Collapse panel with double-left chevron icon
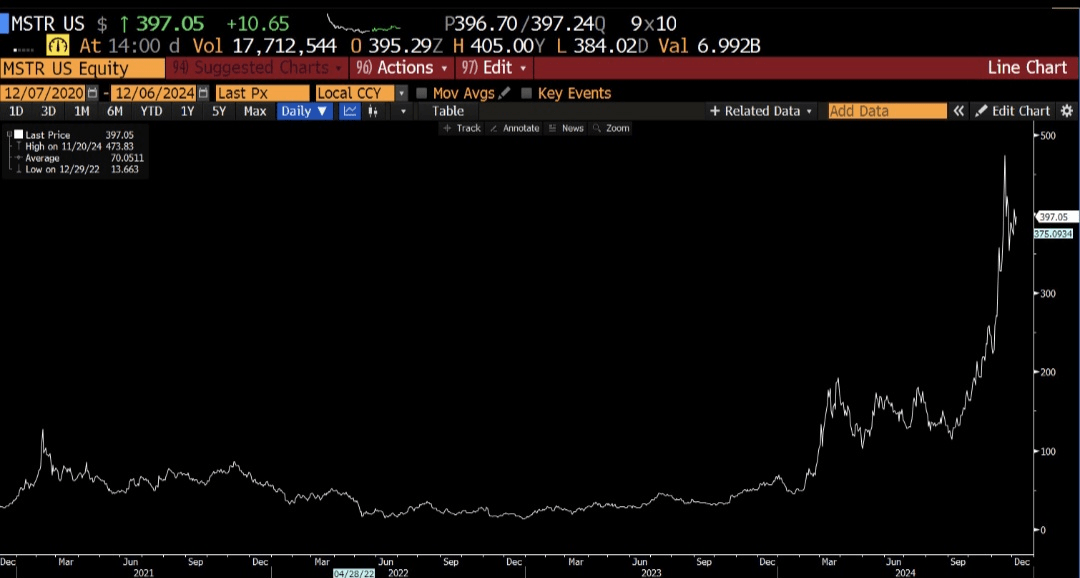The width and height of the screenshot is (1080, 578). click(x=958, y=111)
